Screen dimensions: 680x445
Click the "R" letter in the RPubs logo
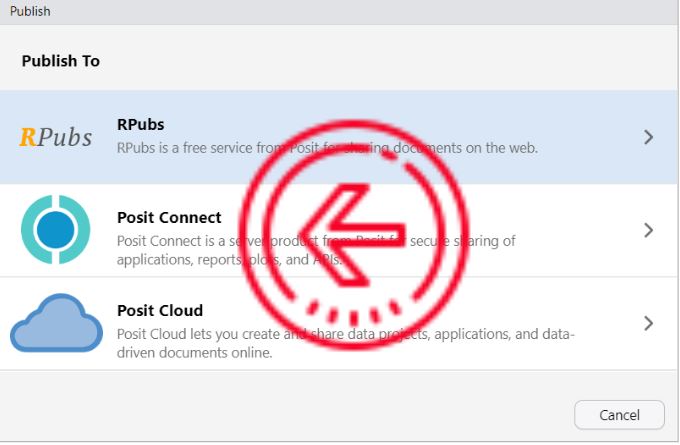coord(27,137)
